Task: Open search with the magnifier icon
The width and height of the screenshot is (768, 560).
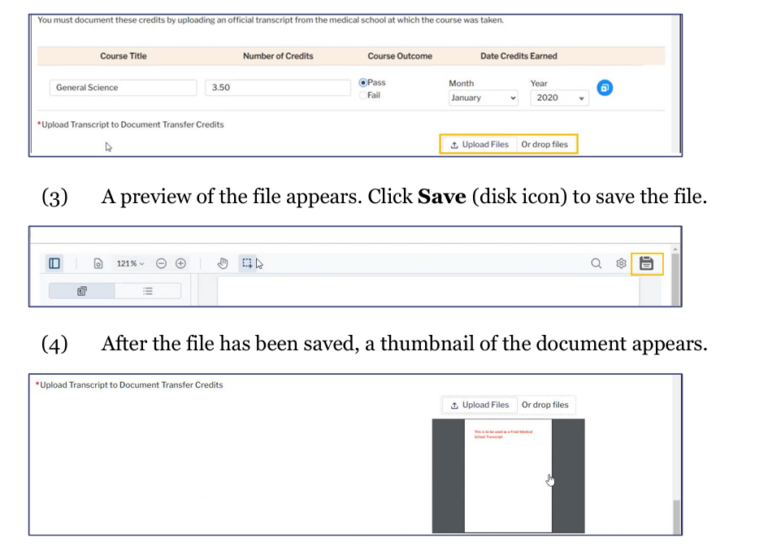Action: click(596, 264)
